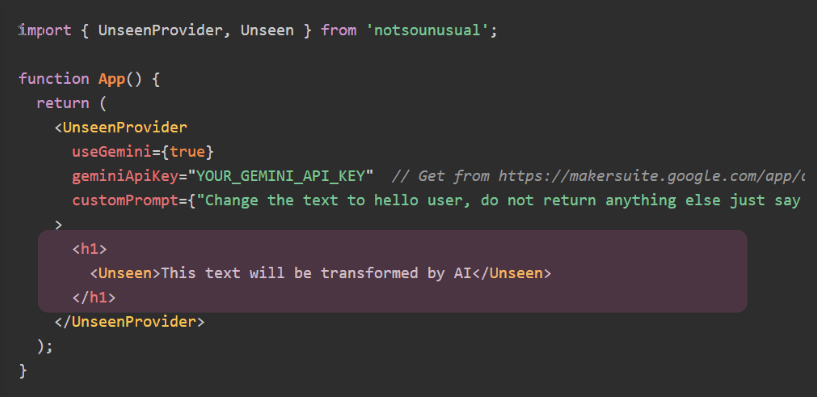Screen dimensions: 817x397
Task: Click the closing Unseen tag
Action: click(511, 273)
